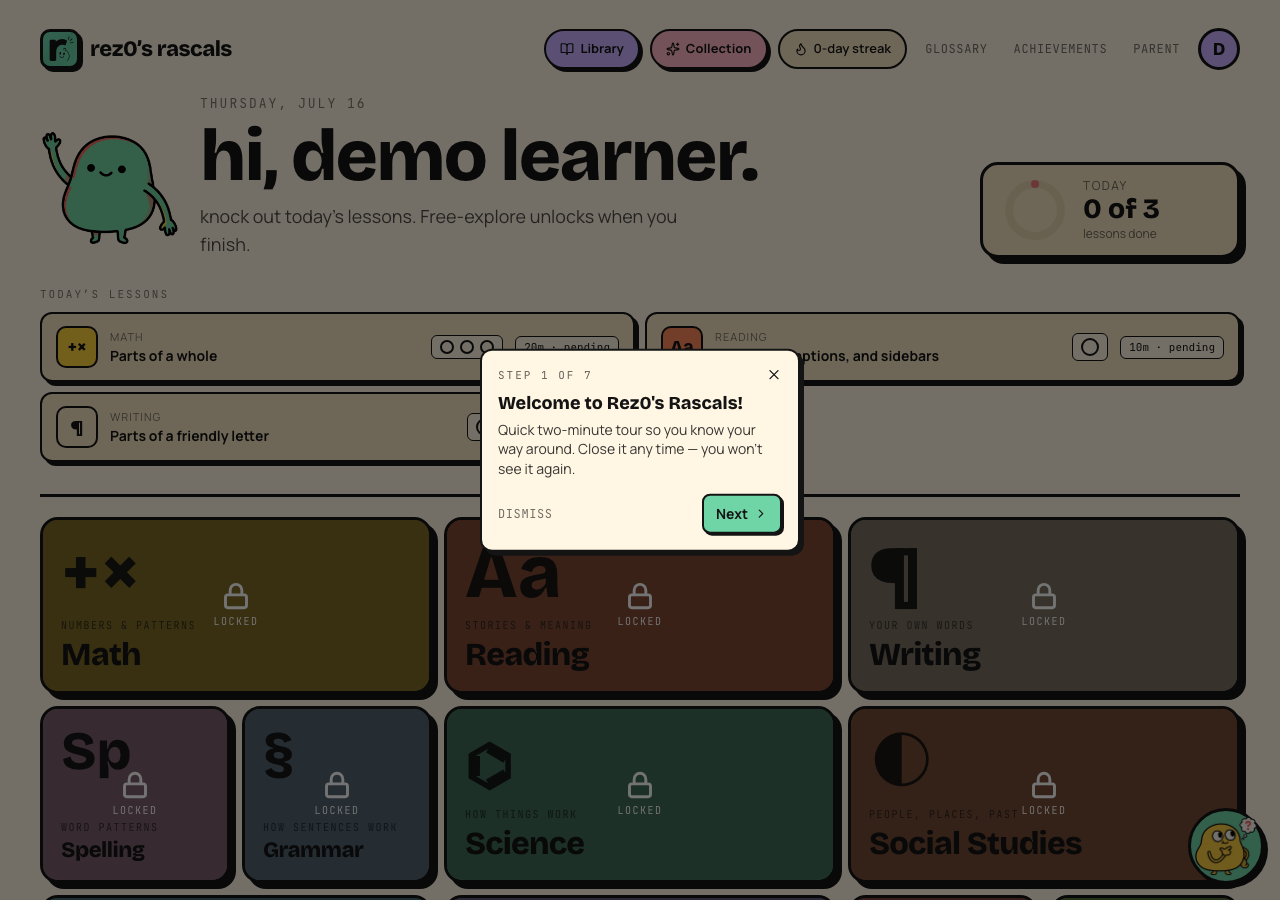
Task: Click the 0-day streak flame badge
Action: click(842, 49)
